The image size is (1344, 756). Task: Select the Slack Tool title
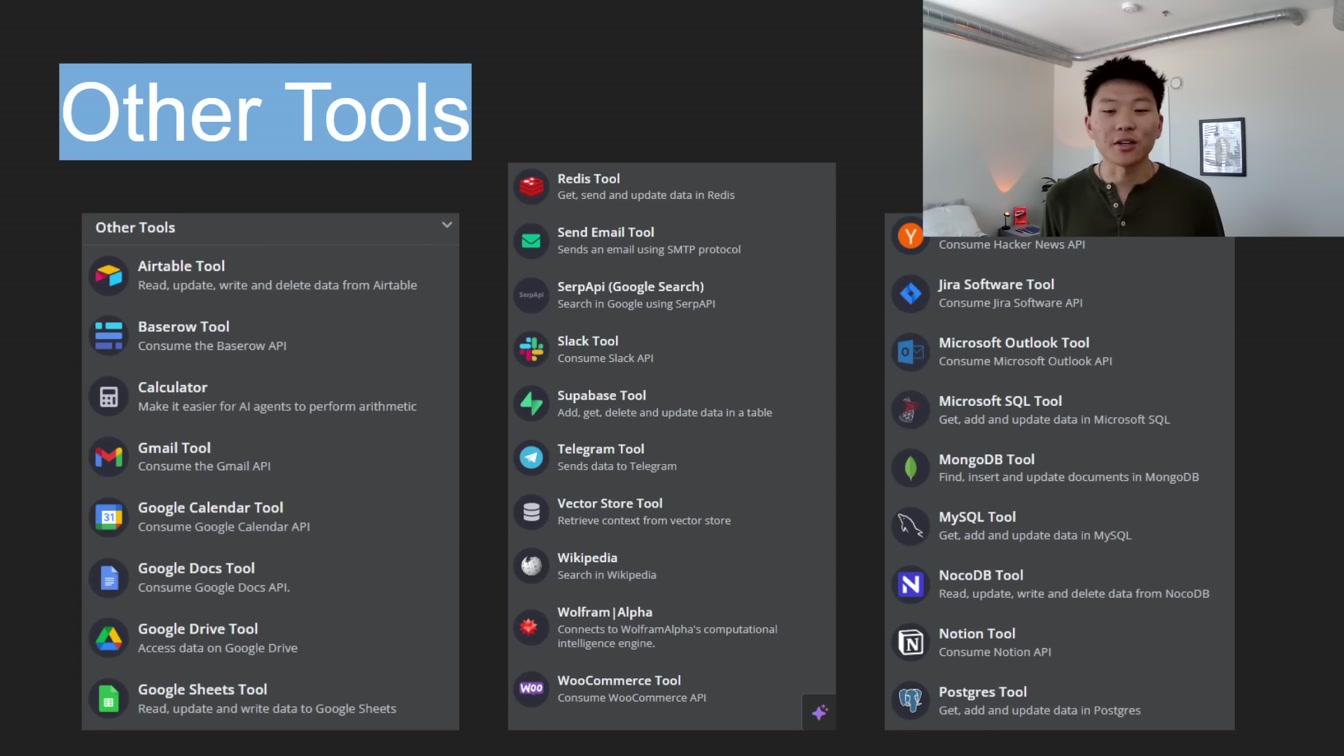[588, 341]
